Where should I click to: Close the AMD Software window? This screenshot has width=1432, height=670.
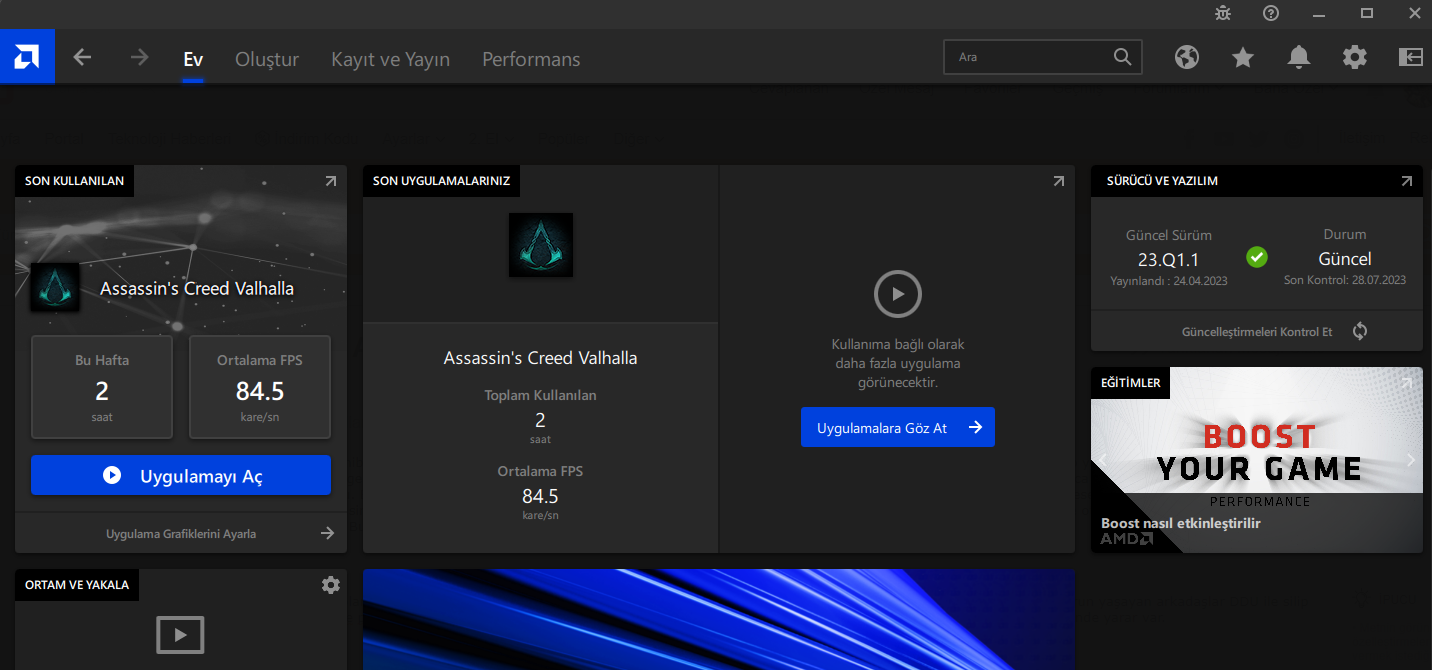(x=1415, y=13)
